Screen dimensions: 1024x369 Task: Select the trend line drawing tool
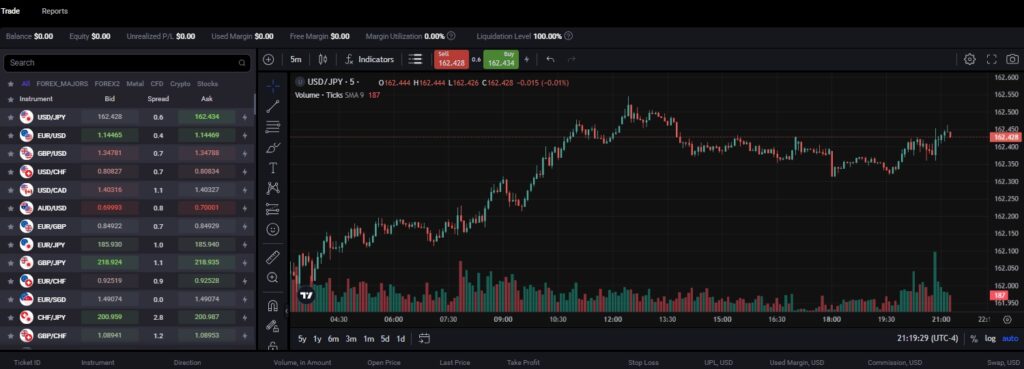coord(273,106)
